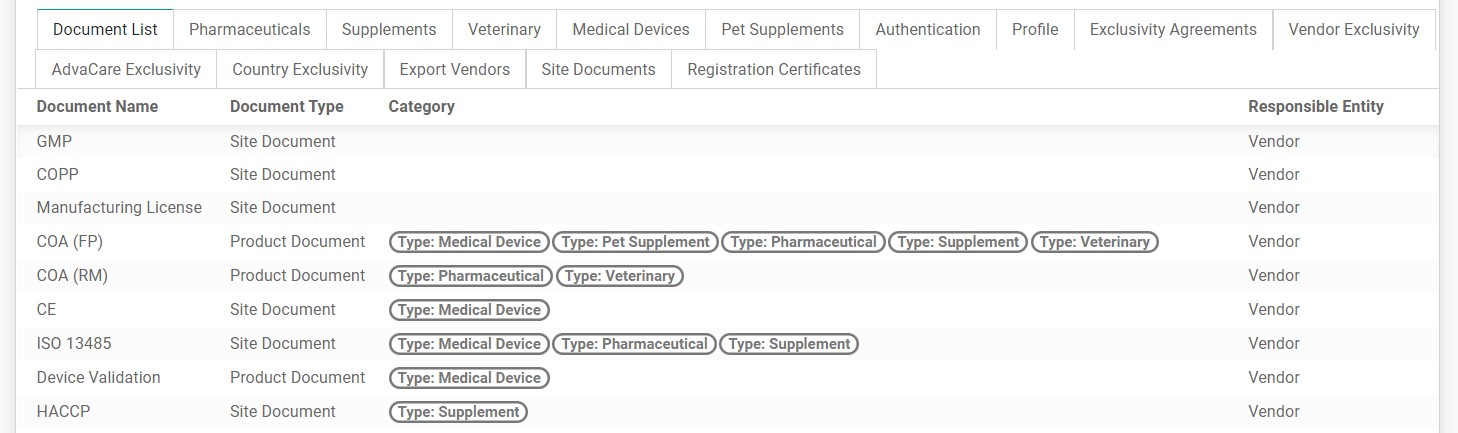
Task: Open the AdvaCare Exclusivity tab
Action: 126,69
